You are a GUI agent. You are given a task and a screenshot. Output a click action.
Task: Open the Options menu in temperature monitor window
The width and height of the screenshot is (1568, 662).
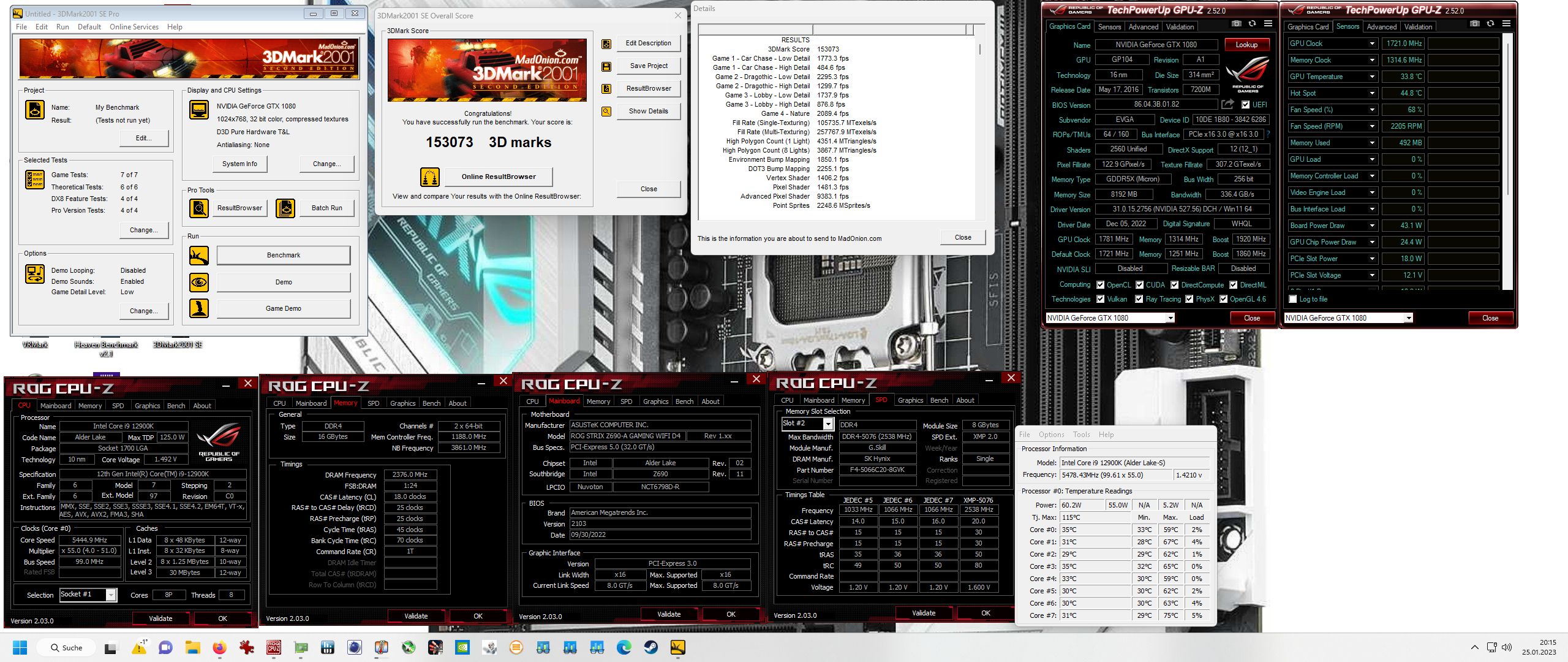coord(1051,435)
